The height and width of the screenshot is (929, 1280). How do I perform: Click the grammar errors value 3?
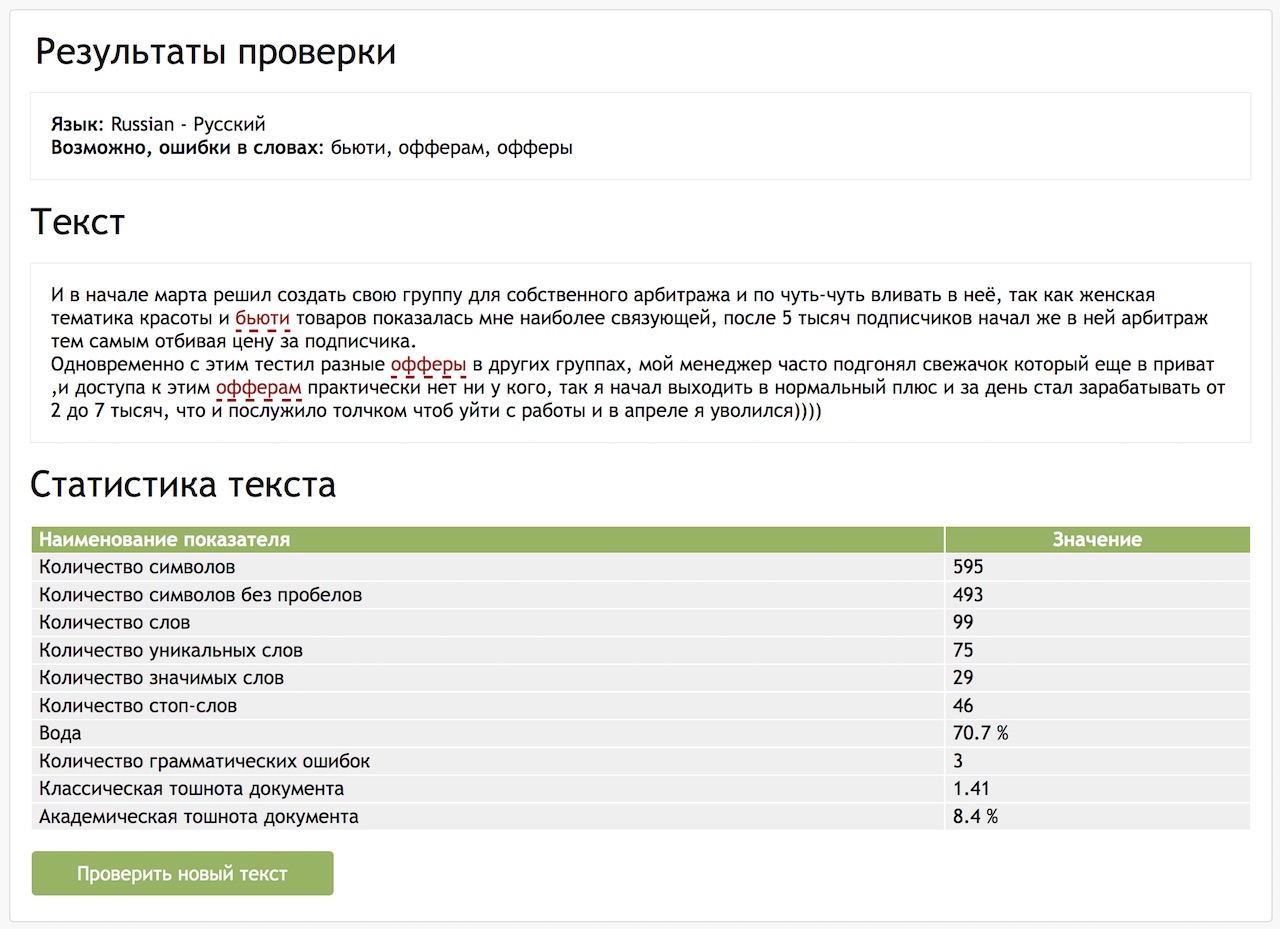pos(958,762)
